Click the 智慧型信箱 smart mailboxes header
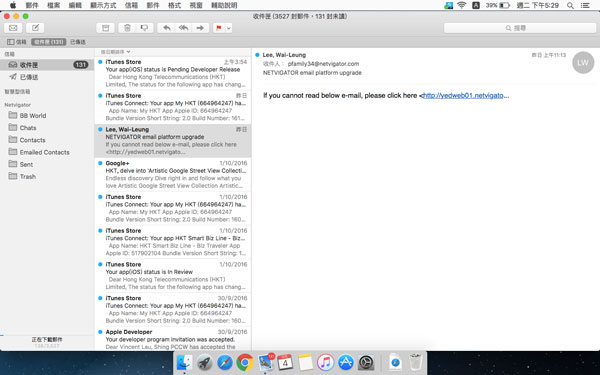This screenshot has width=600, height=375. [17, 91]
